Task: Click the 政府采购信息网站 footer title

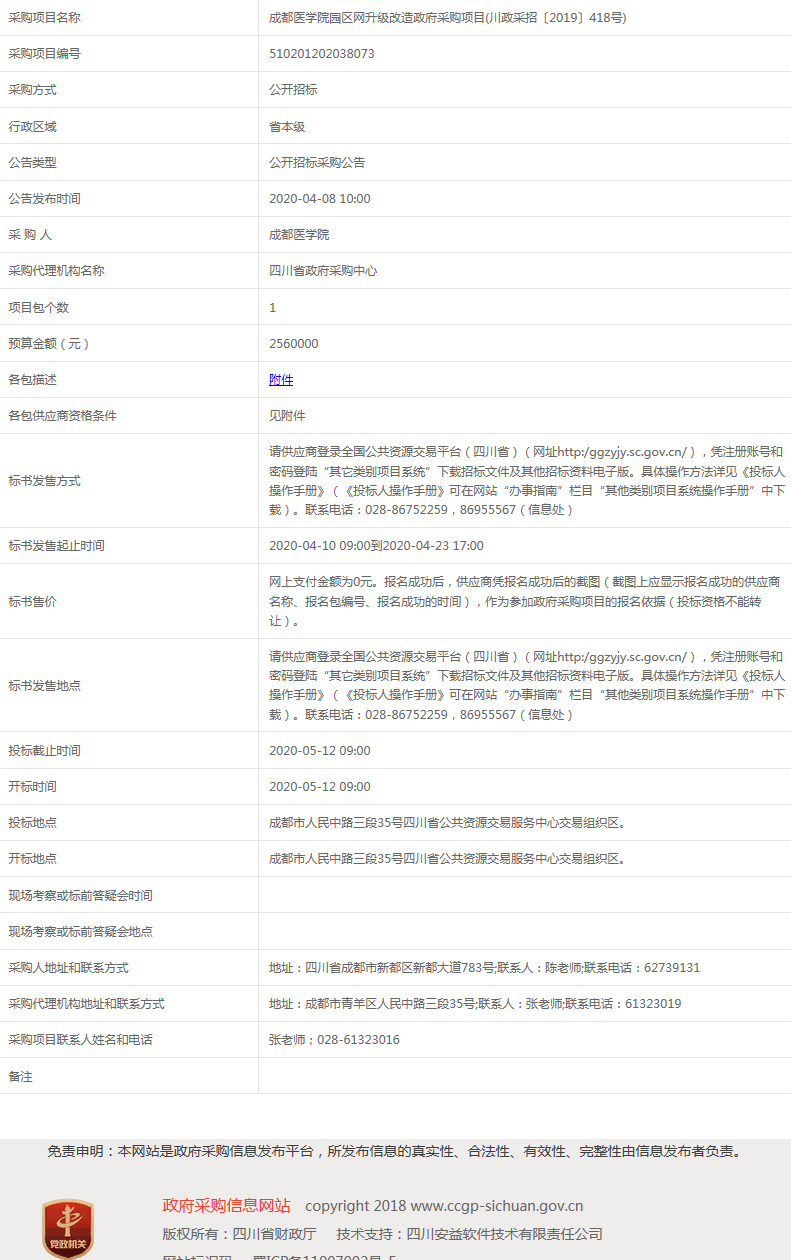Action: pyautogui.click(x=227, y=1205)
